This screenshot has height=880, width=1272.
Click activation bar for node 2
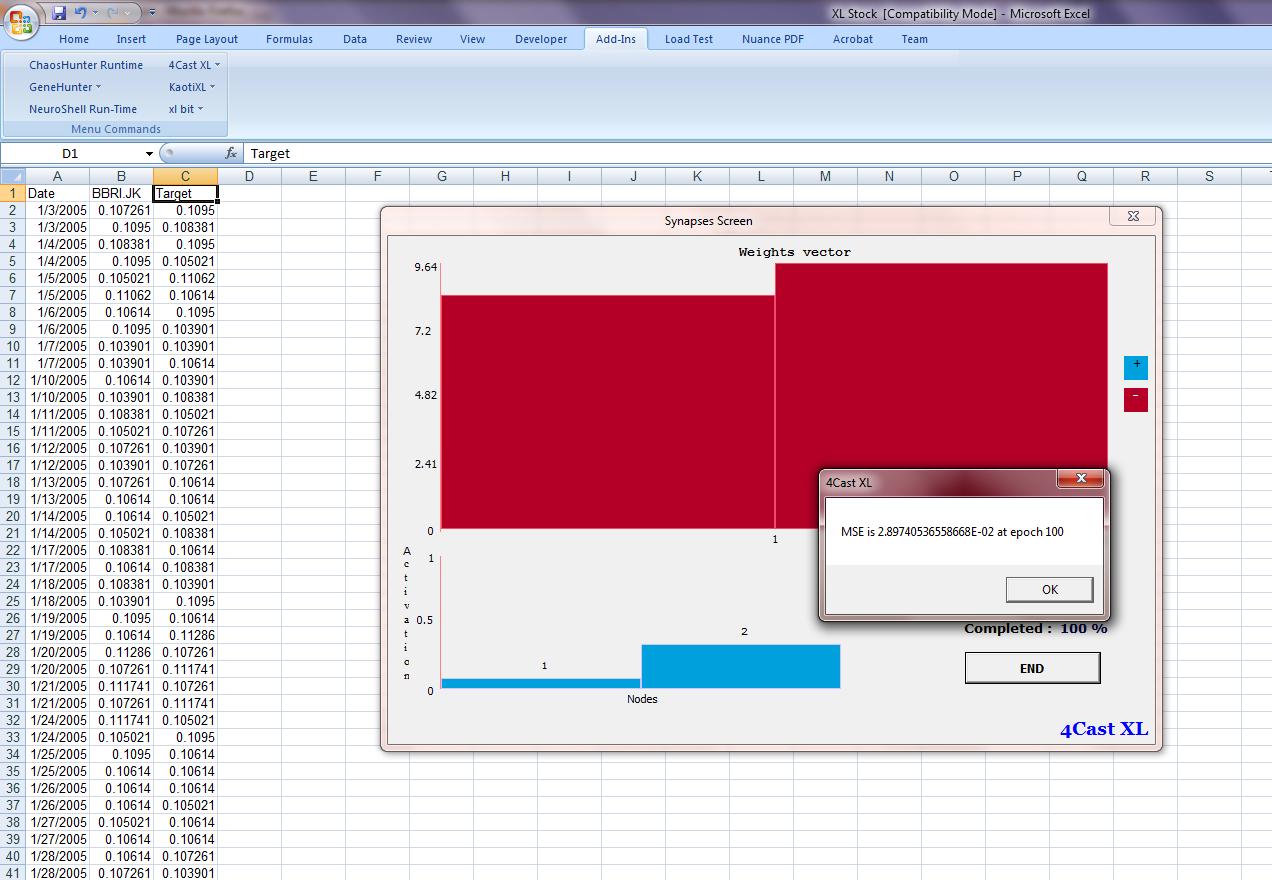coord(741,666)
